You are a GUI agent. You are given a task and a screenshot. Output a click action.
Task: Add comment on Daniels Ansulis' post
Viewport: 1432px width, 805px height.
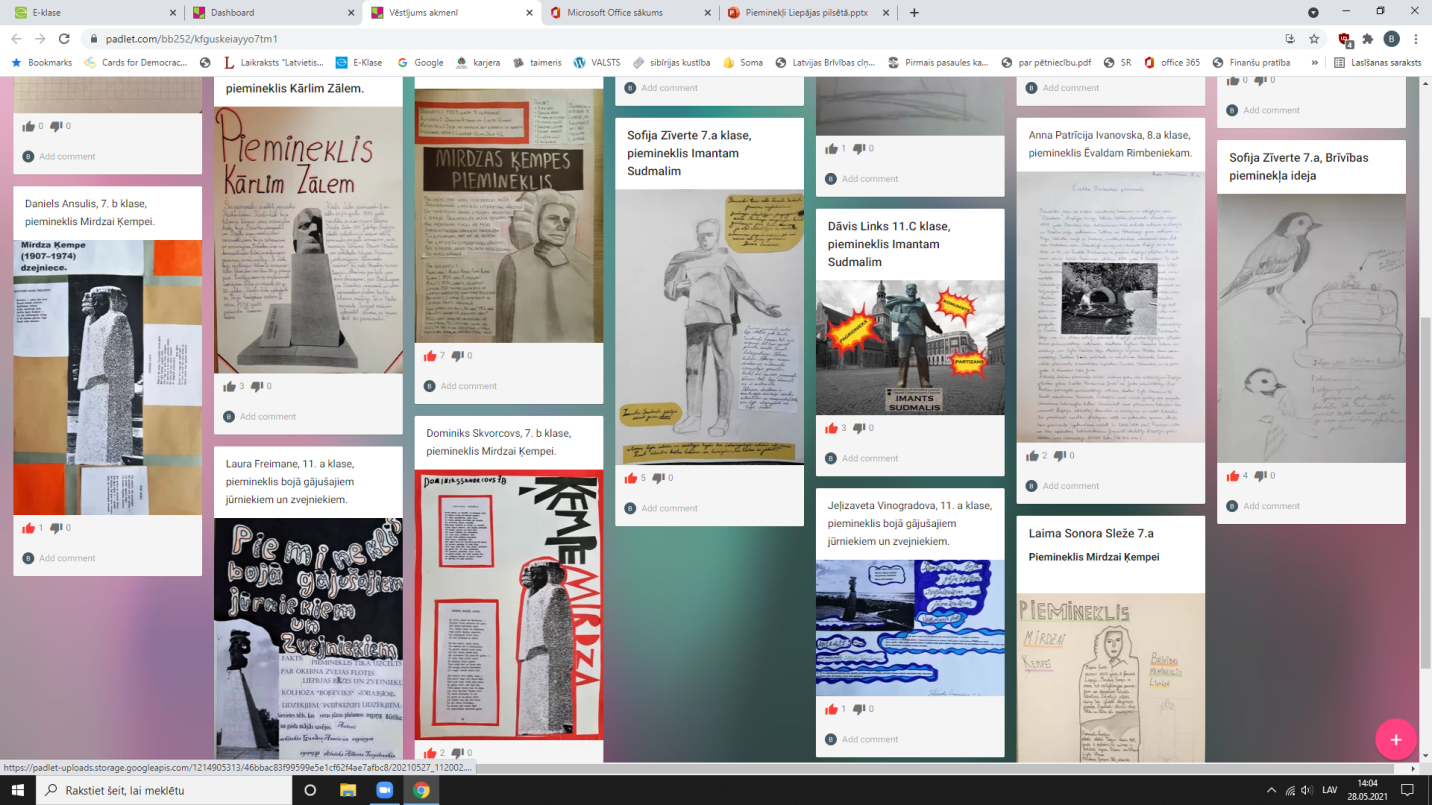tap(67, 558)
